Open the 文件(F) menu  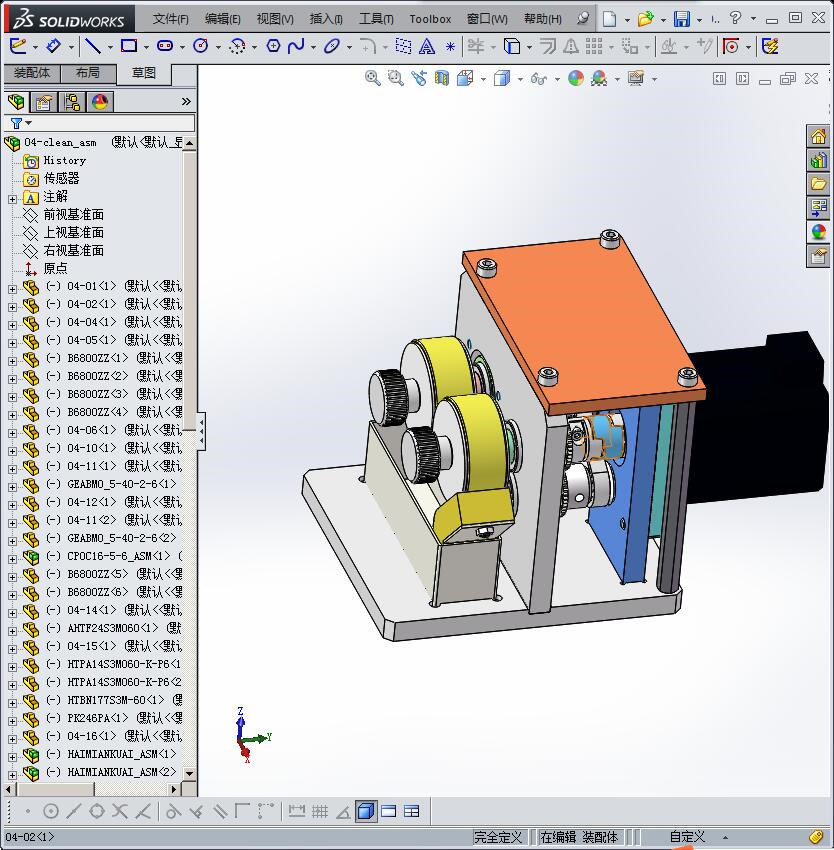(x=170, y=19)
